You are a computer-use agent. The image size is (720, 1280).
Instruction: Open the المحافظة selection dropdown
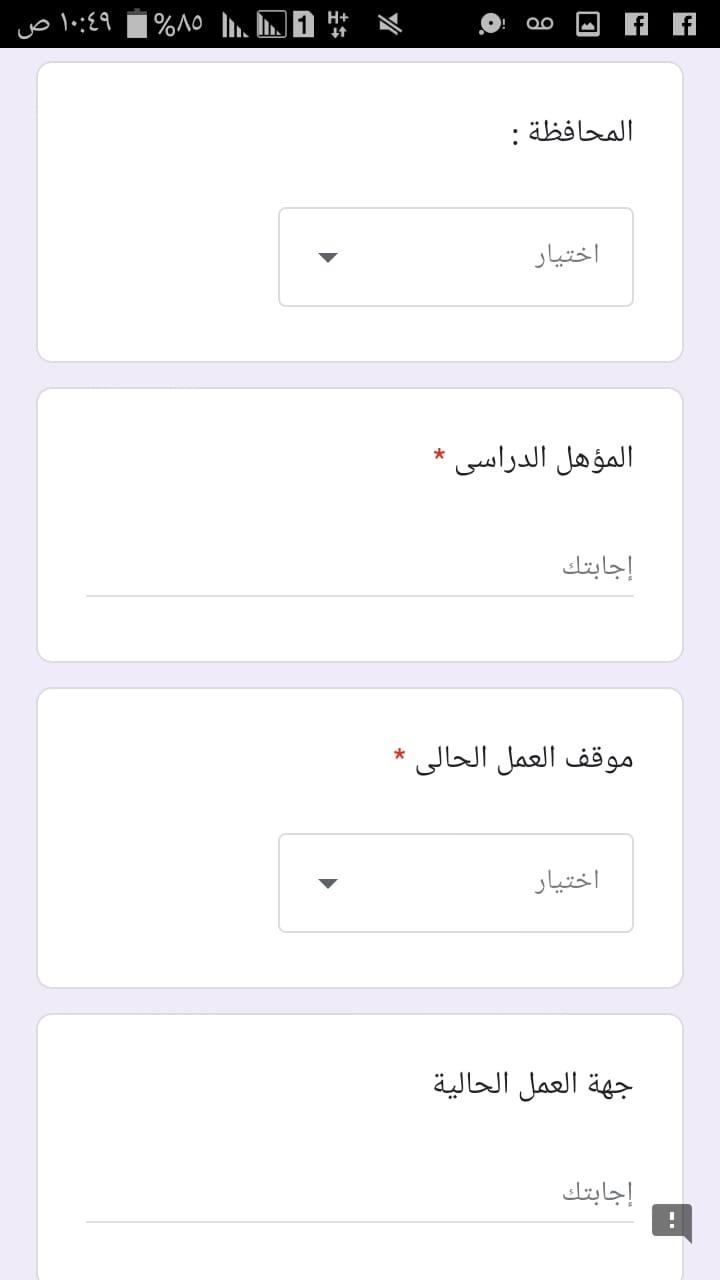pyautogui.click(x=455, y=257)
